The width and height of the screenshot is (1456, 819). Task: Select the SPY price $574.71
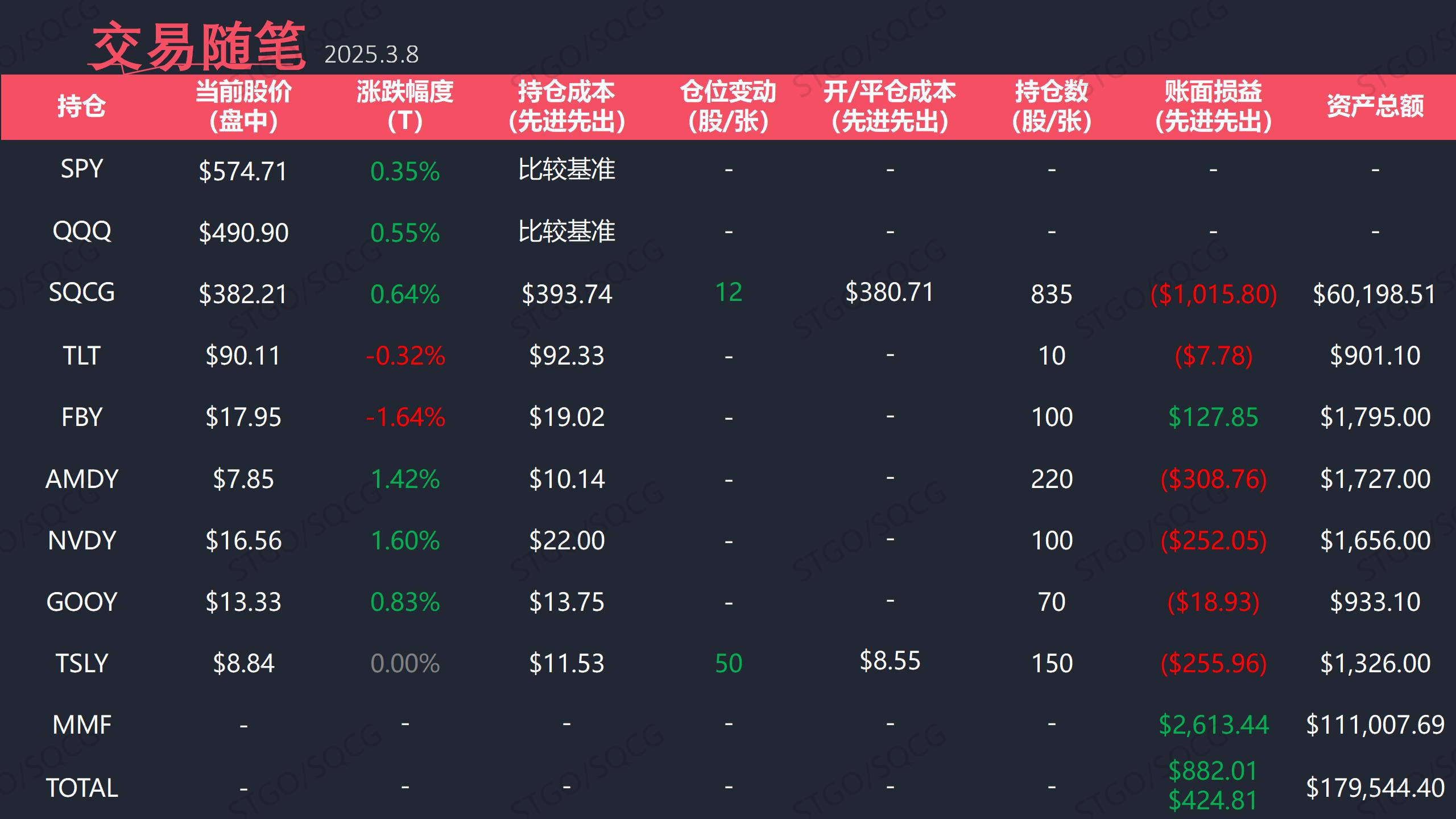pyautogui.click(x=243, y=171)
